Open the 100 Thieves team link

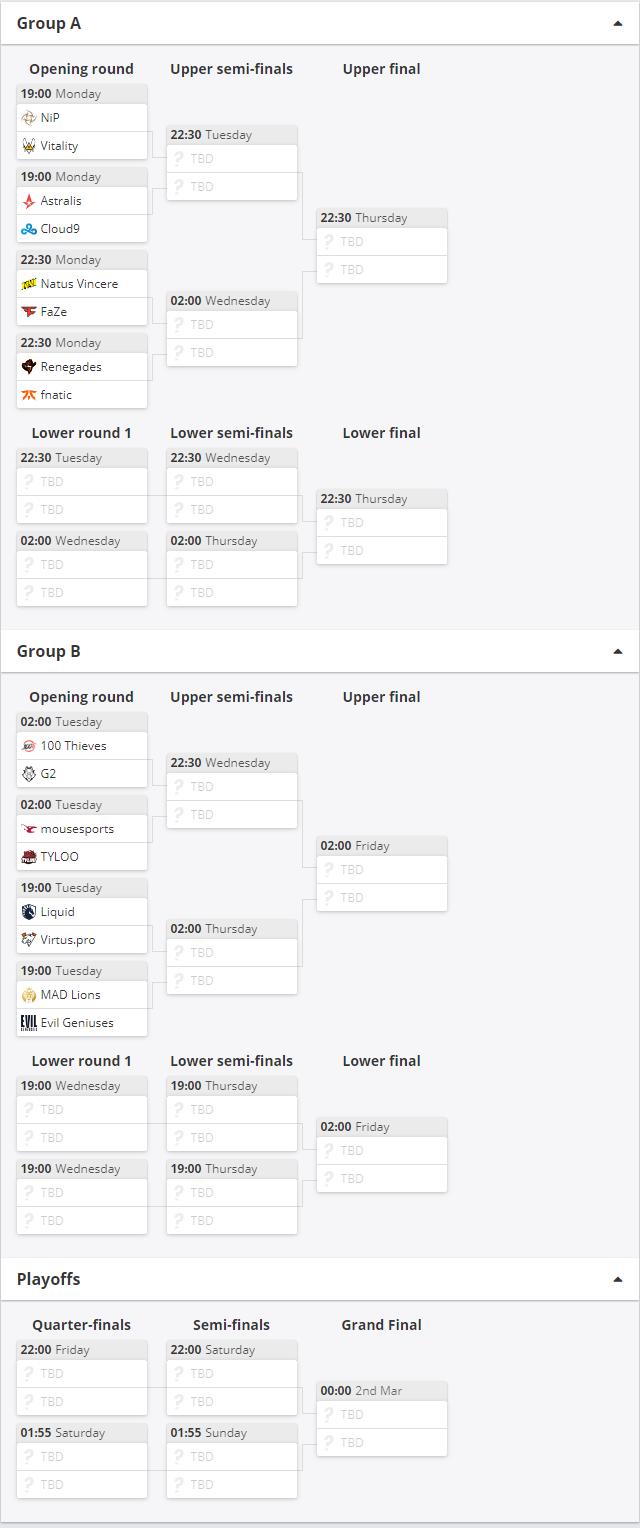73,746
